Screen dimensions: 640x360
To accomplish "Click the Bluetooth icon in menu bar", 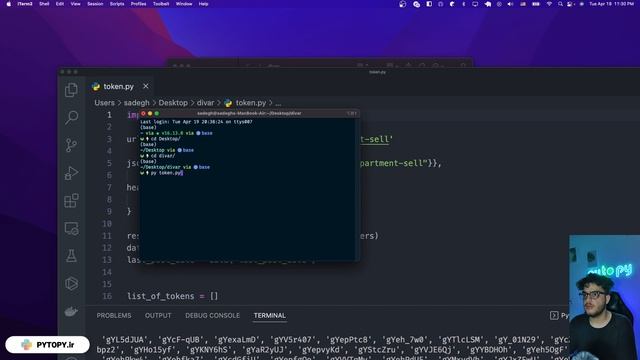I will (x=464, y=4).
